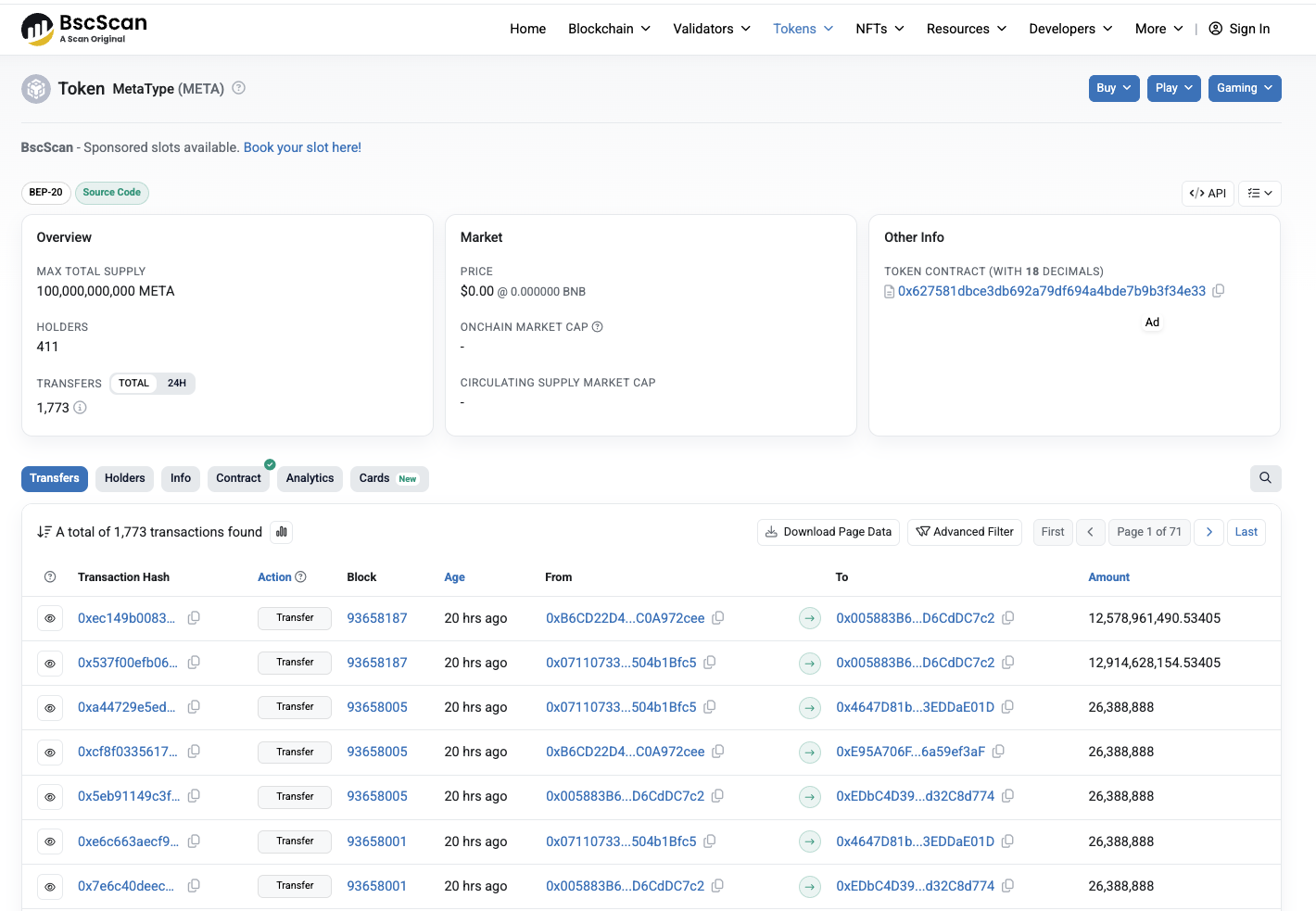
Task: Copy the token contract address
Action: [1219, 291]
